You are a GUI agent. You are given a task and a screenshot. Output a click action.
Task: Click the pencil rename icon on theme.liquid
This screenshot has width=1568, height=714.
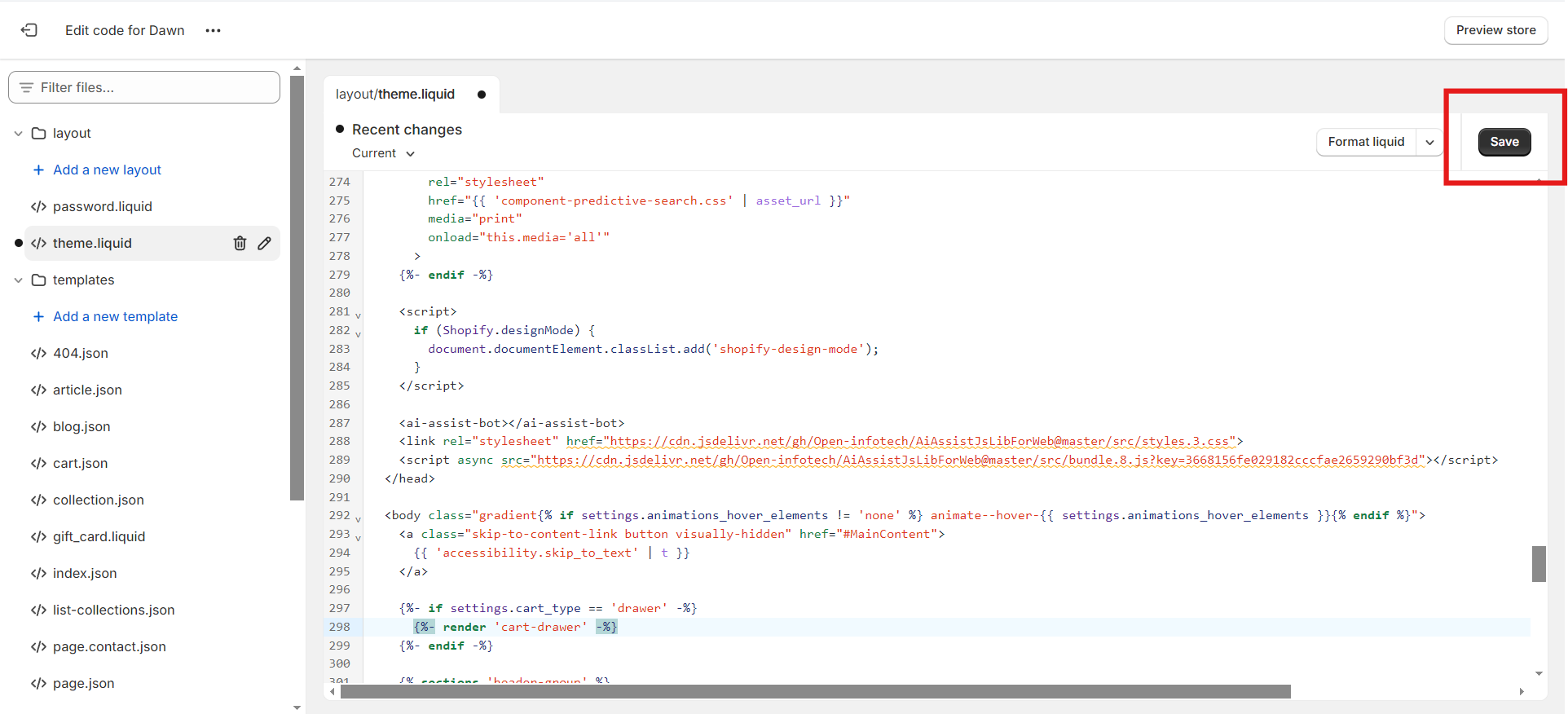point(264,243)
